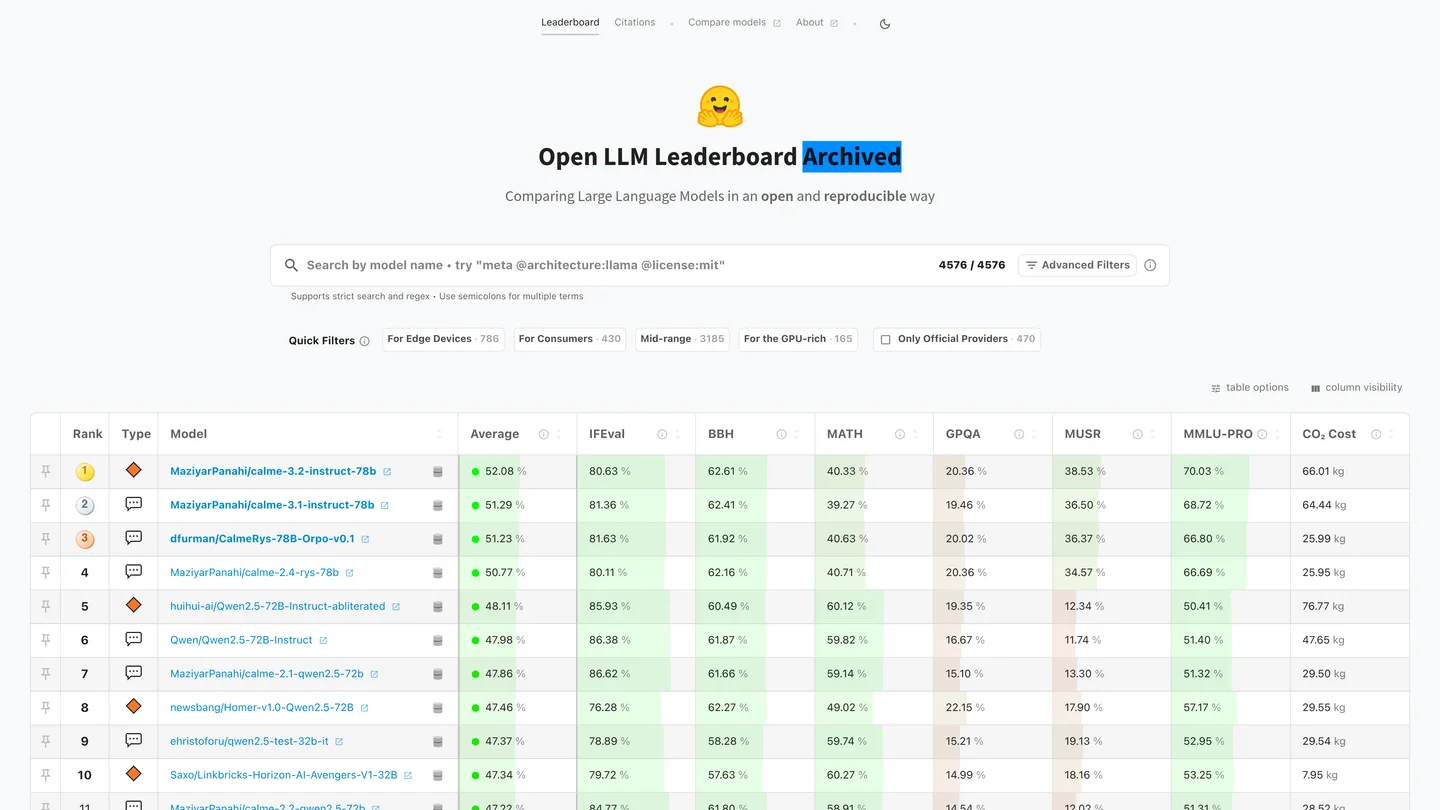Image resolution: width=1440 pixels, height=810 pixels.
Task: Sort by the CO₂ Cost column arrows
Action: (1391, 434)
